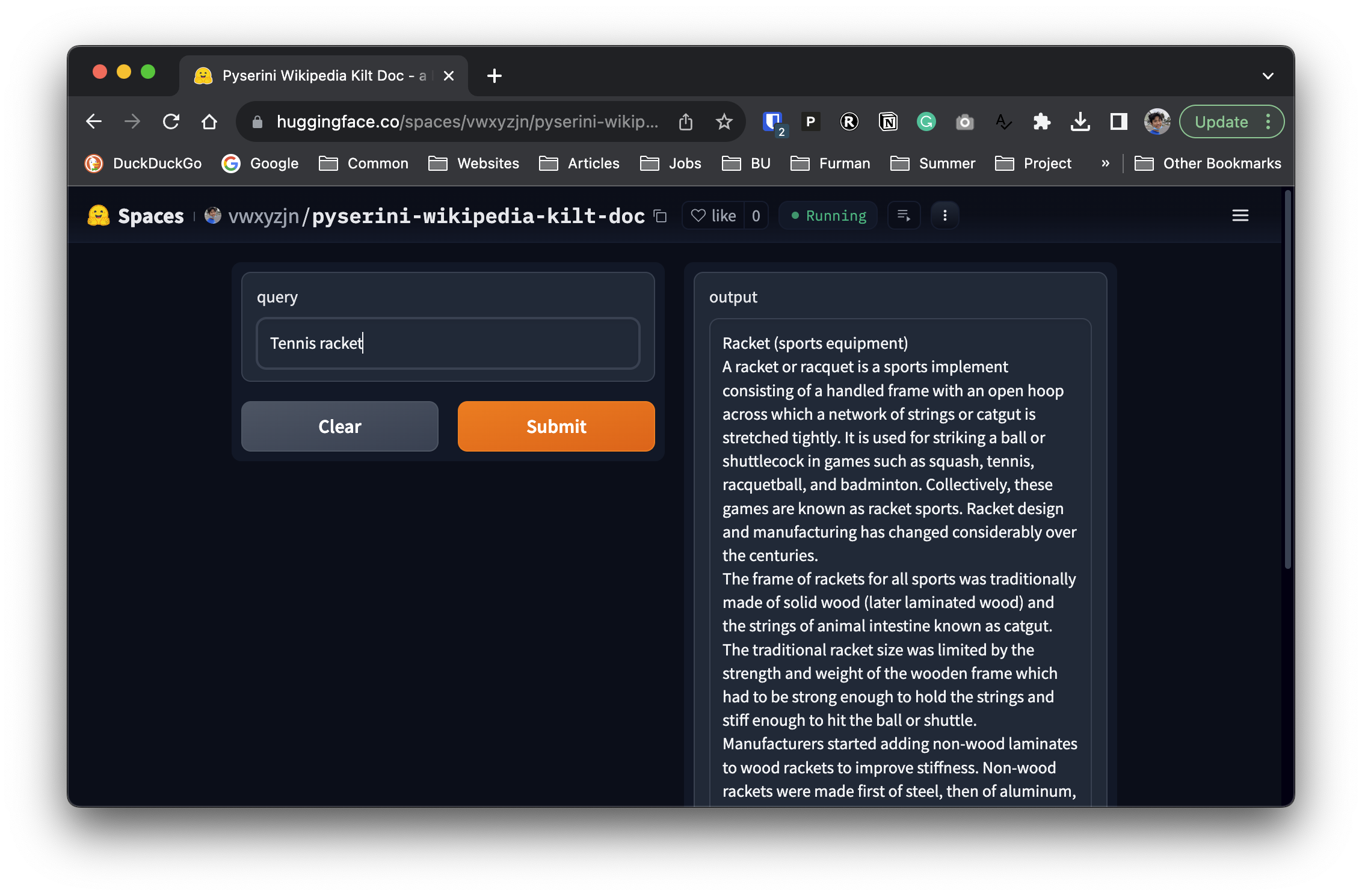
Task: Open the Hugging Face hamburger menu
Action: [x=1240, y=215]
